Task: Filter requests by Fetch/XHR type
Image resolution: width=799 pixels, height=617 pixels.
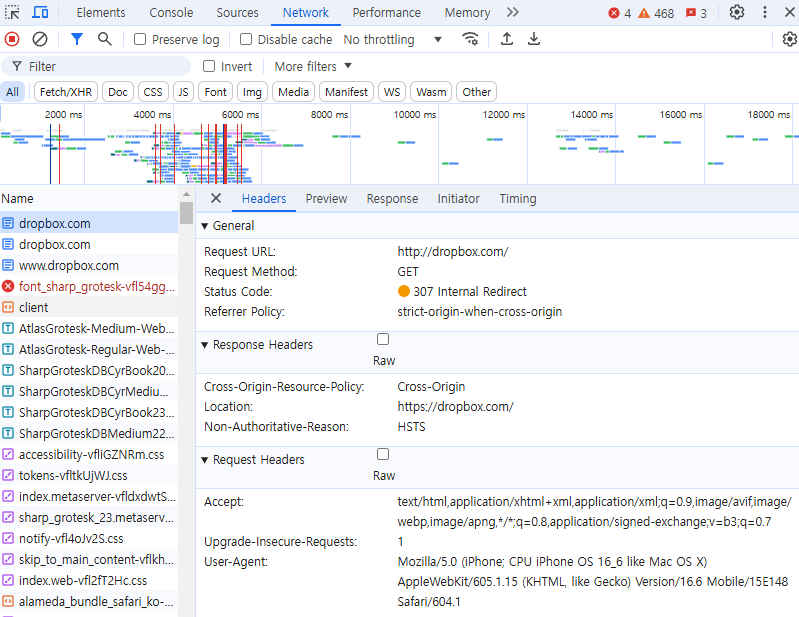Action: [x=66, y=92]
